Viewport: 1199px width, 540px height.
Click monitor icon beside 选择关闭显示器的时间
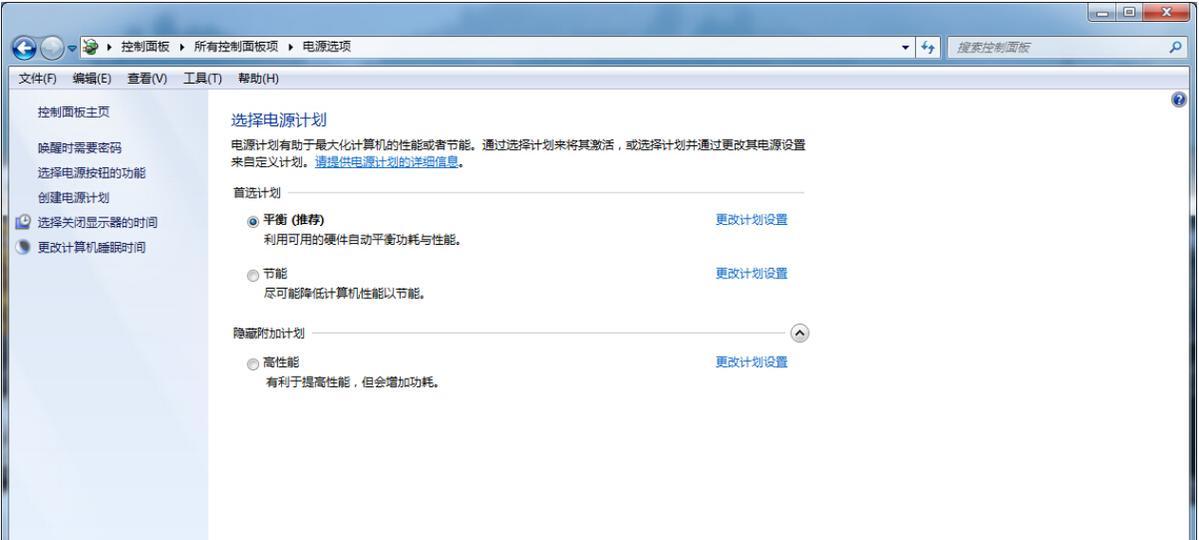click(23, 223)
